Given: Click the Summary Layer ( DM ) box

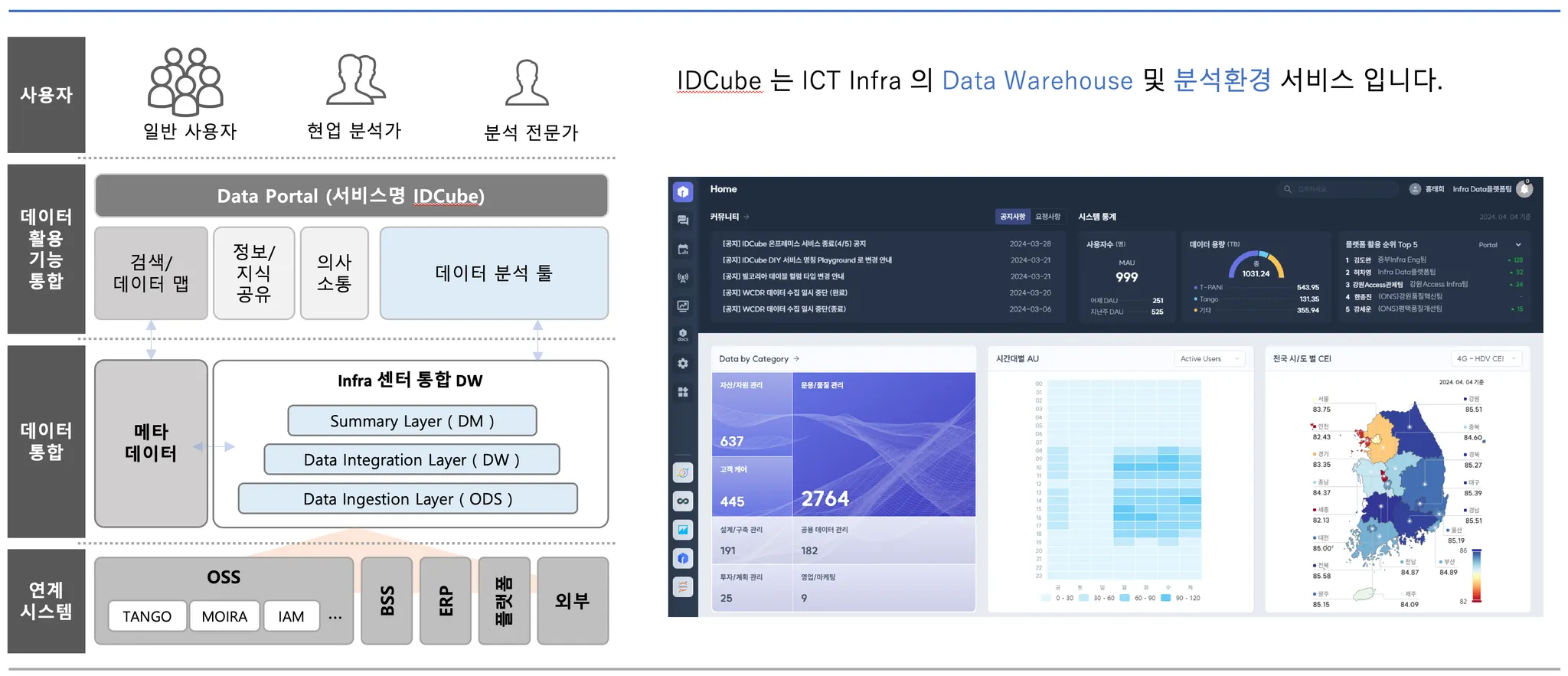Looking at the screenshot, I should (412, 420).
